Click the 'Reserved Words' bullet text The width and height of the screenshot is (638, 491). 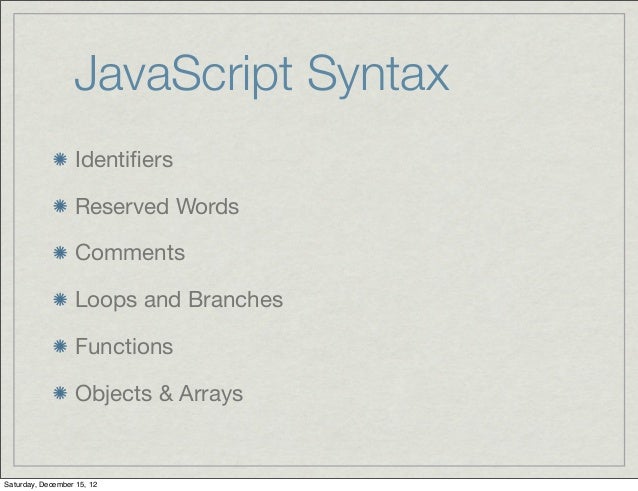(157, 206)
